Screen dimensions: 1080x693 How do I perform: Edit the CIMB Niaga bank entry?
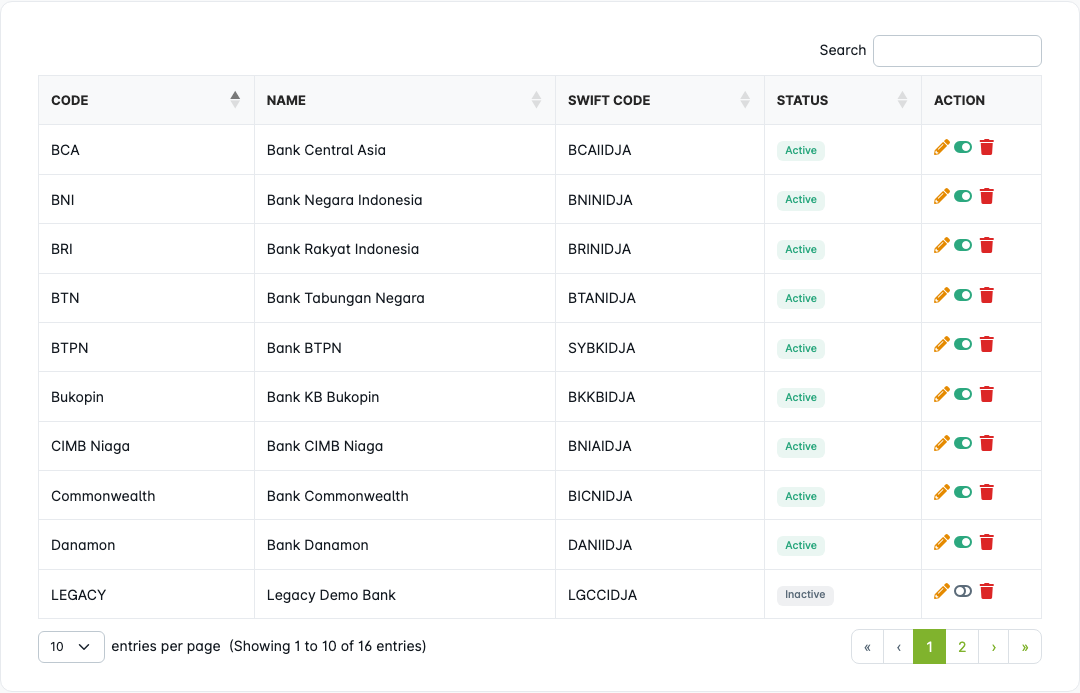pos(941,444)
